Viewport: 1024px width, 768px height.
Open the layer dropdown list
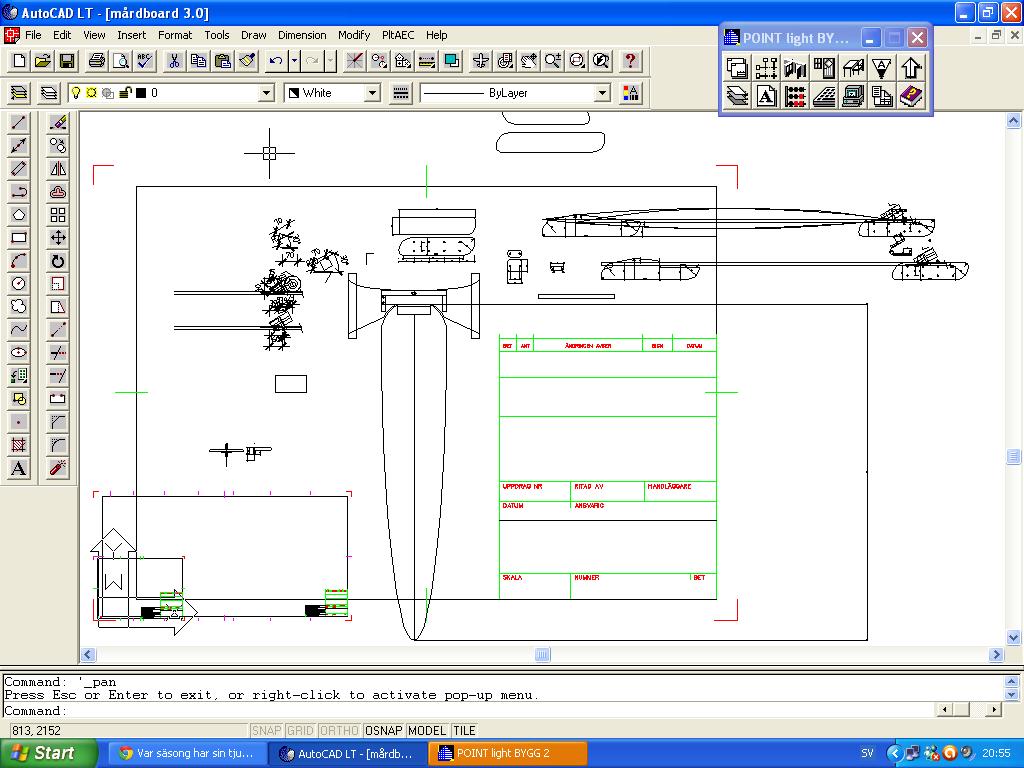266,93
